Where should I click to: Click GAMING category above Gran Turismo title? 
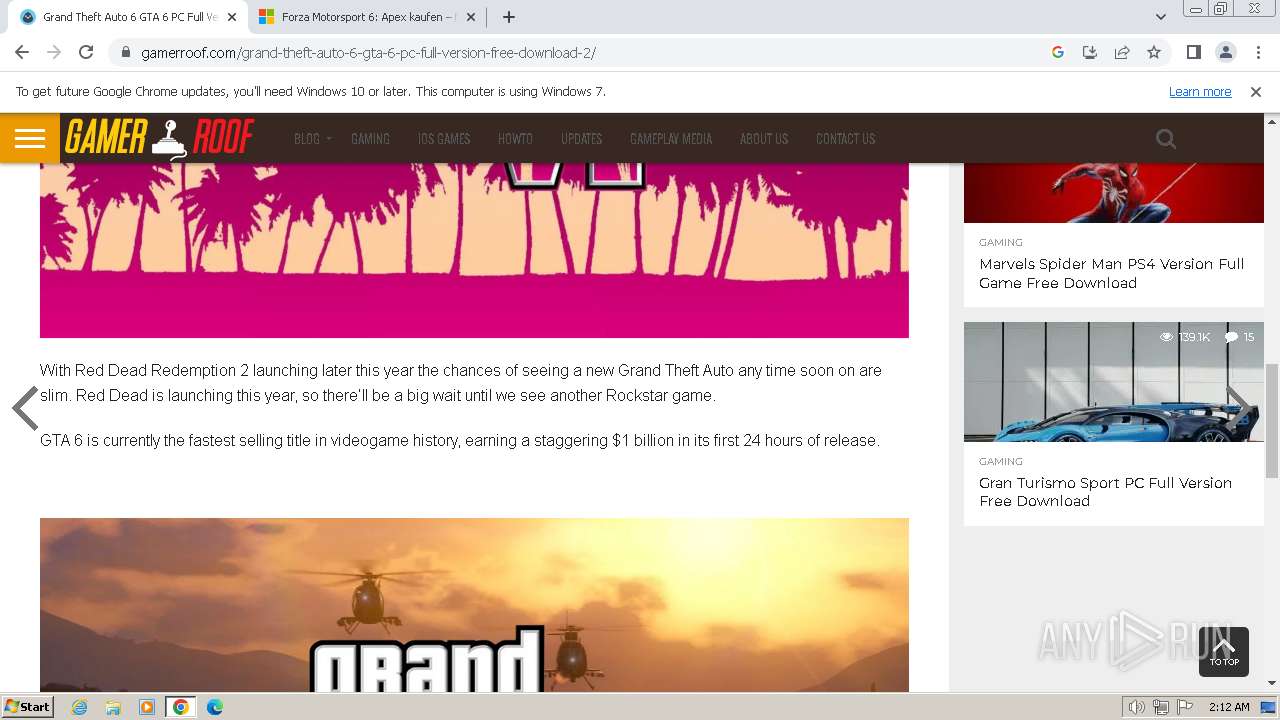(x=1000, y=461)
